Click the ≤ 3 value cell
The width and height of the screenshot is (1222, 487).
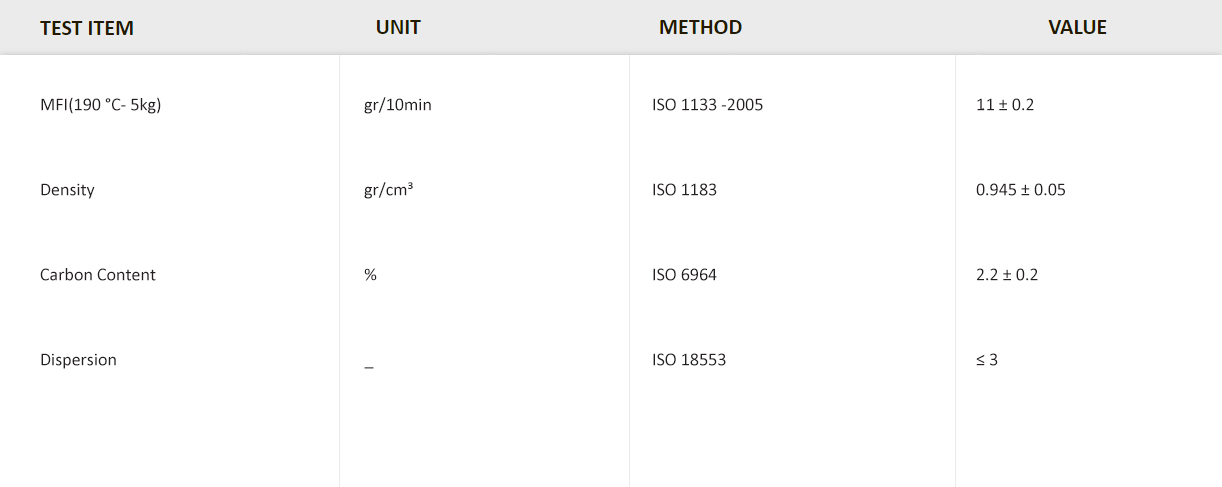point(987,359)
